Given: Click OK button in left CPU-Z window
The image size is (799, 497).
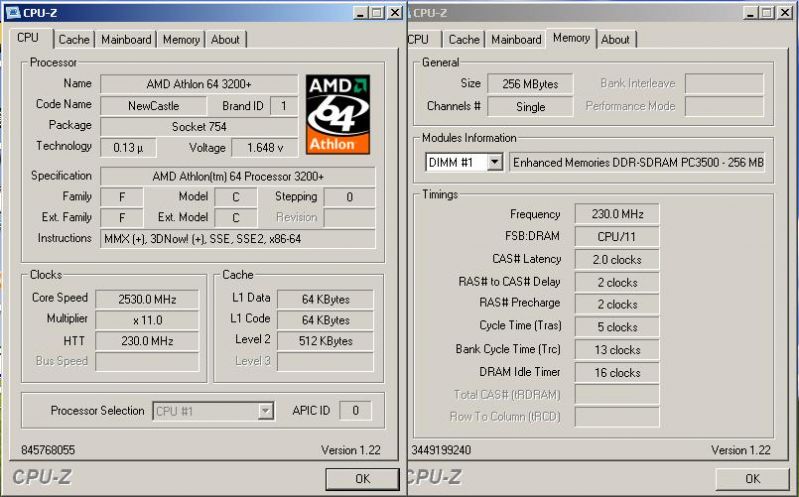Looking at the screenshot, I should tap(362, 479).
